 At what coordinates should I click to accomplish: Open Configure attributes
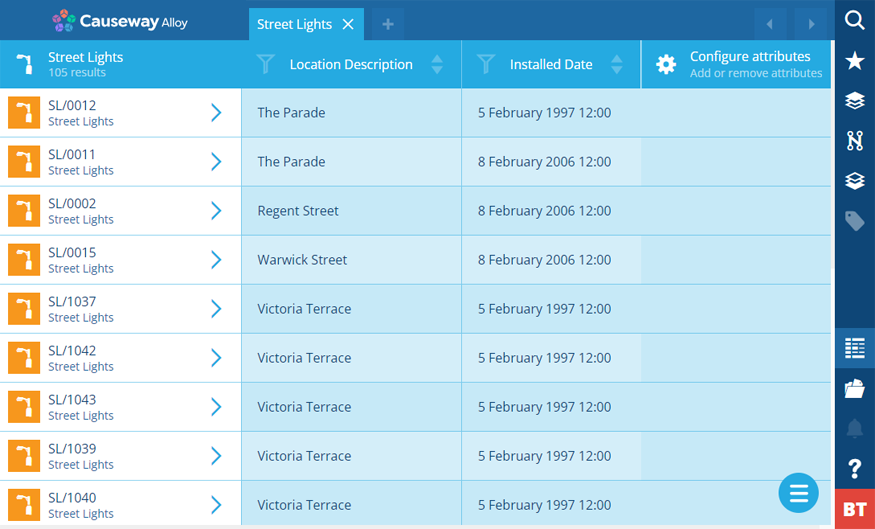coord(737,64)
